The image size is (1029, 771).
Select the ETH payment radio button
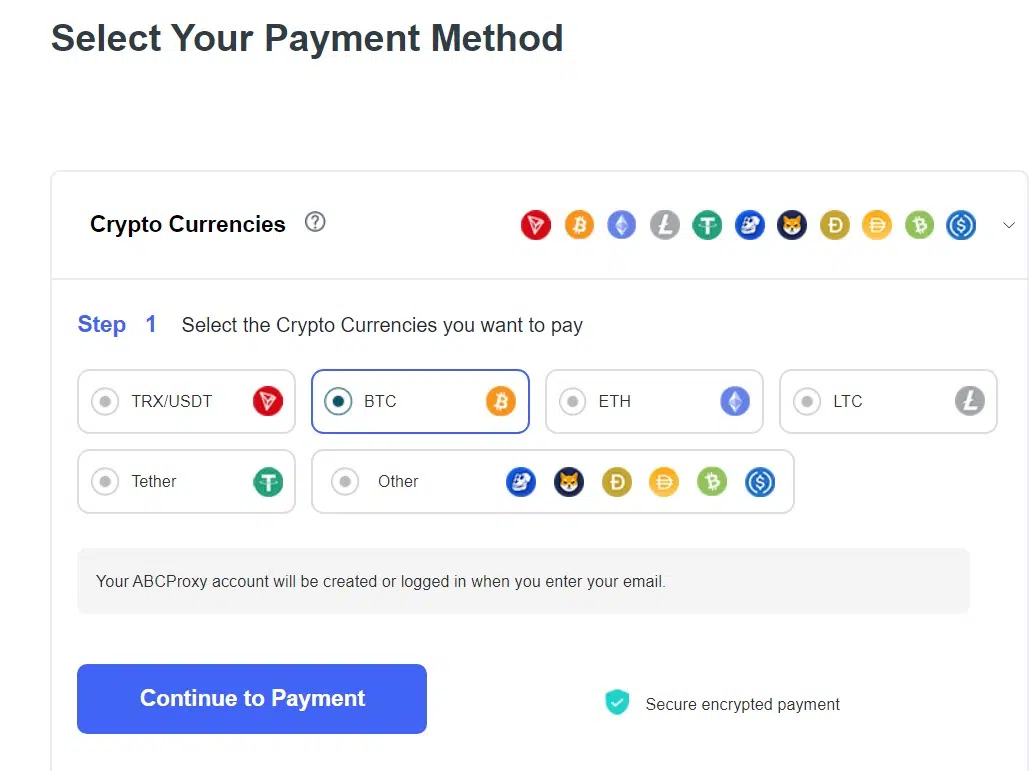573,401
